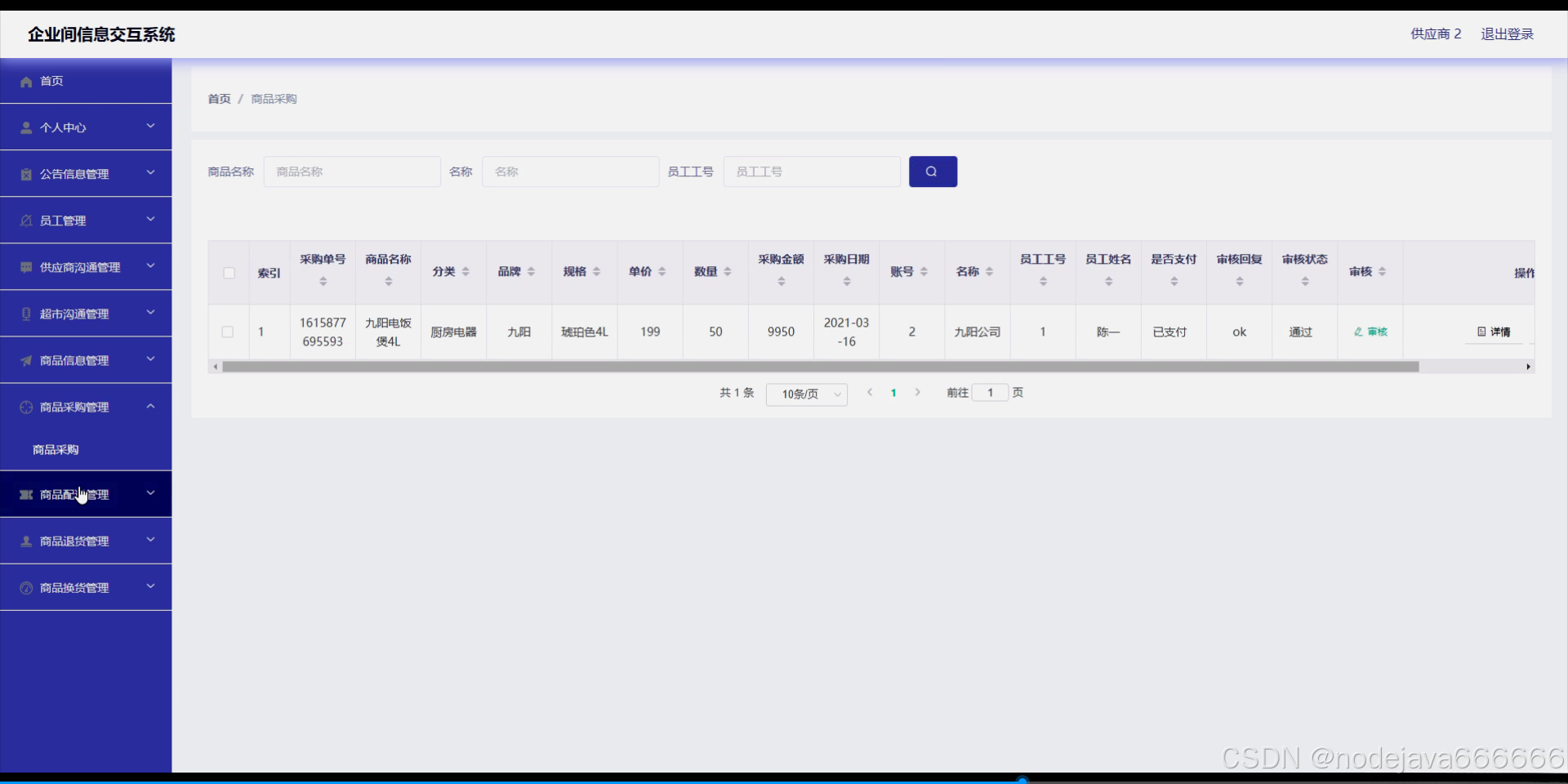The height and width of the screenshot is (784, 1568).
Task: Click the go-to-page number input
Action: coord(990,393)
